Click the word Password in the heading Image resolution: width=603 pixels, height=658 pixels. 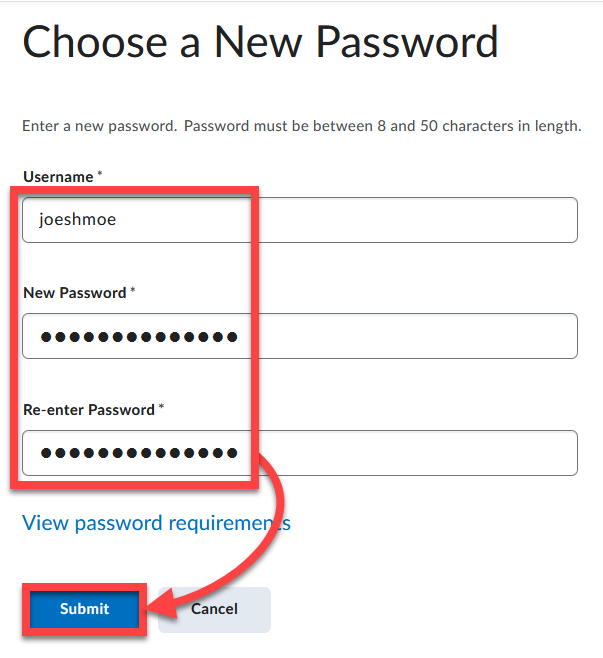point(407,42)
